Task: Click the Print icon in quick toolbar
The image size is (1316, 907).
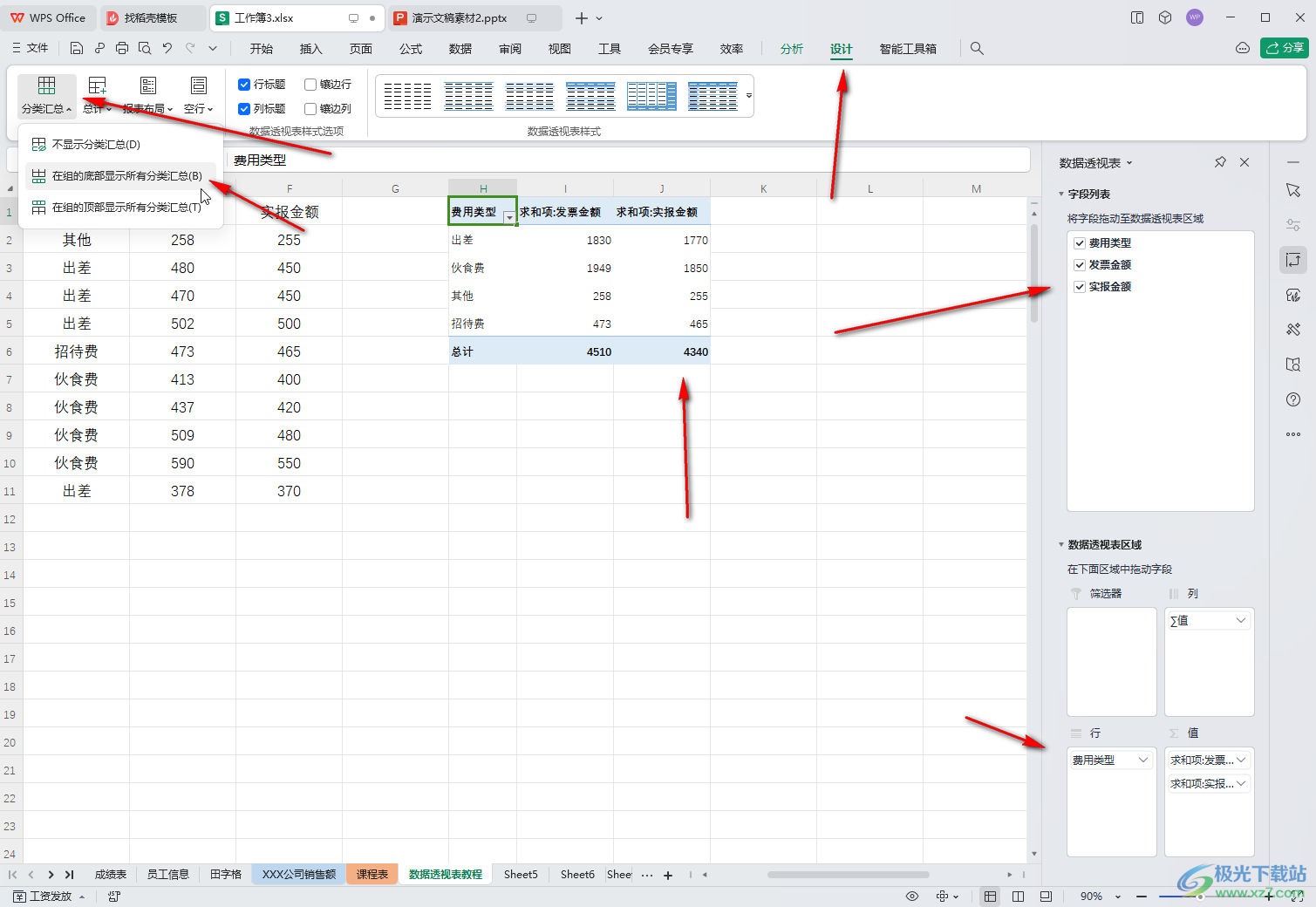Action: click(x=122, y=49)
